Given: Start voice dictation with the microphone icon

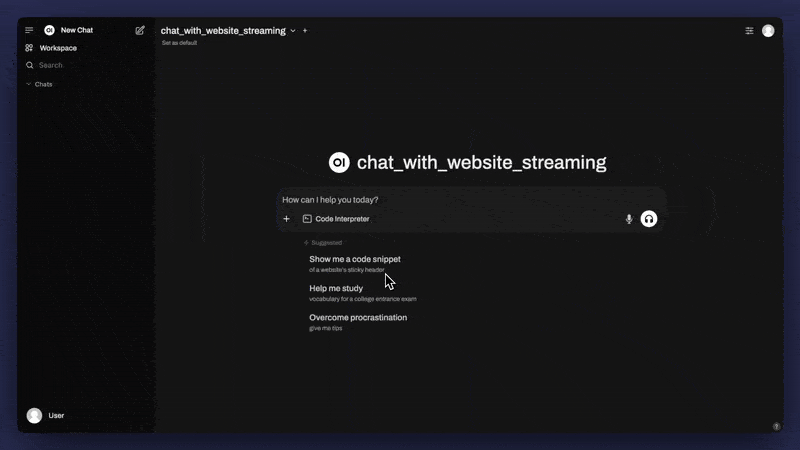Looking at the screenshot, I should click(629, 219).
